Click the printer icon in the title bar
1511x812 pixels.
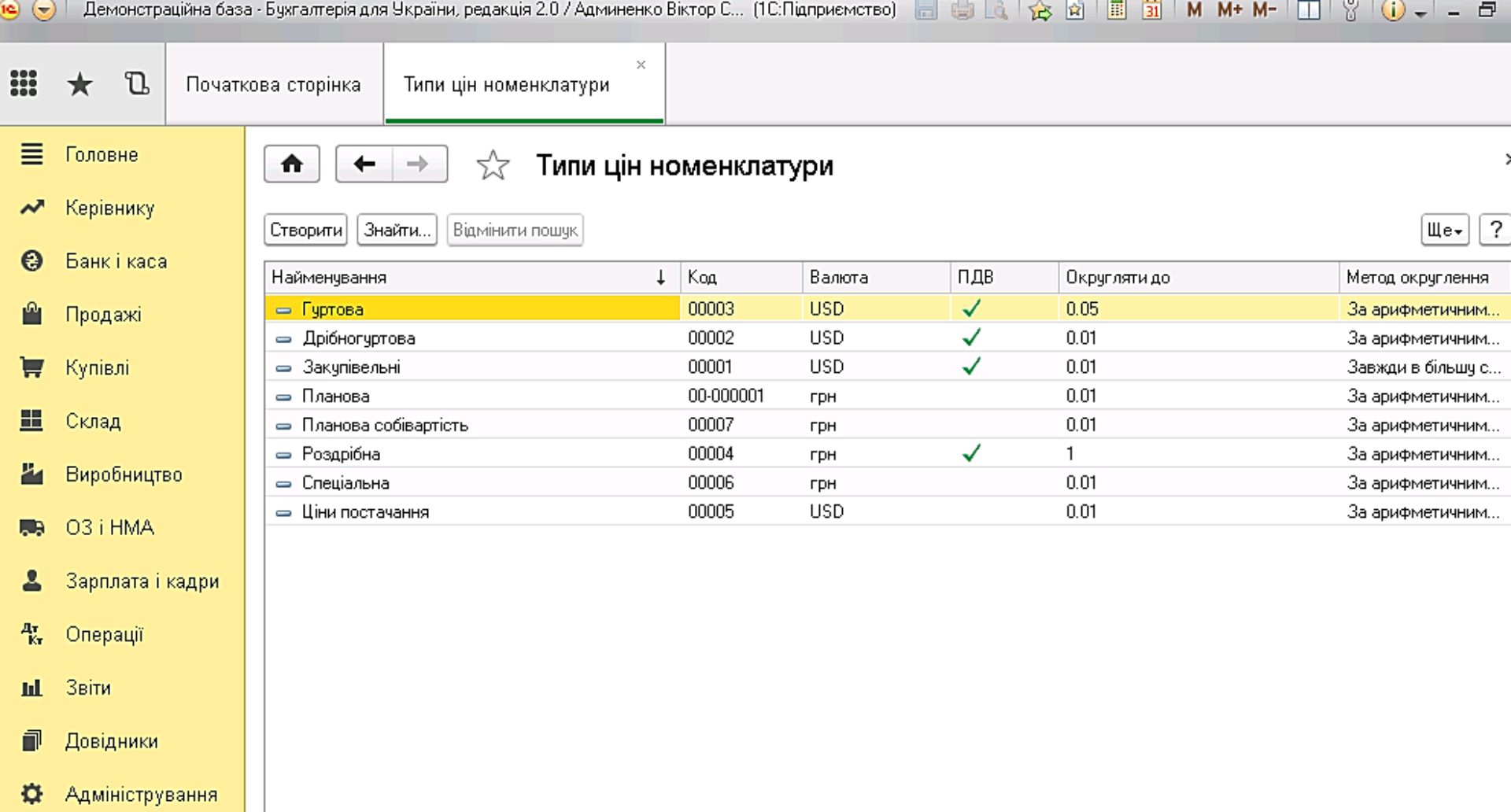[962, 10]
